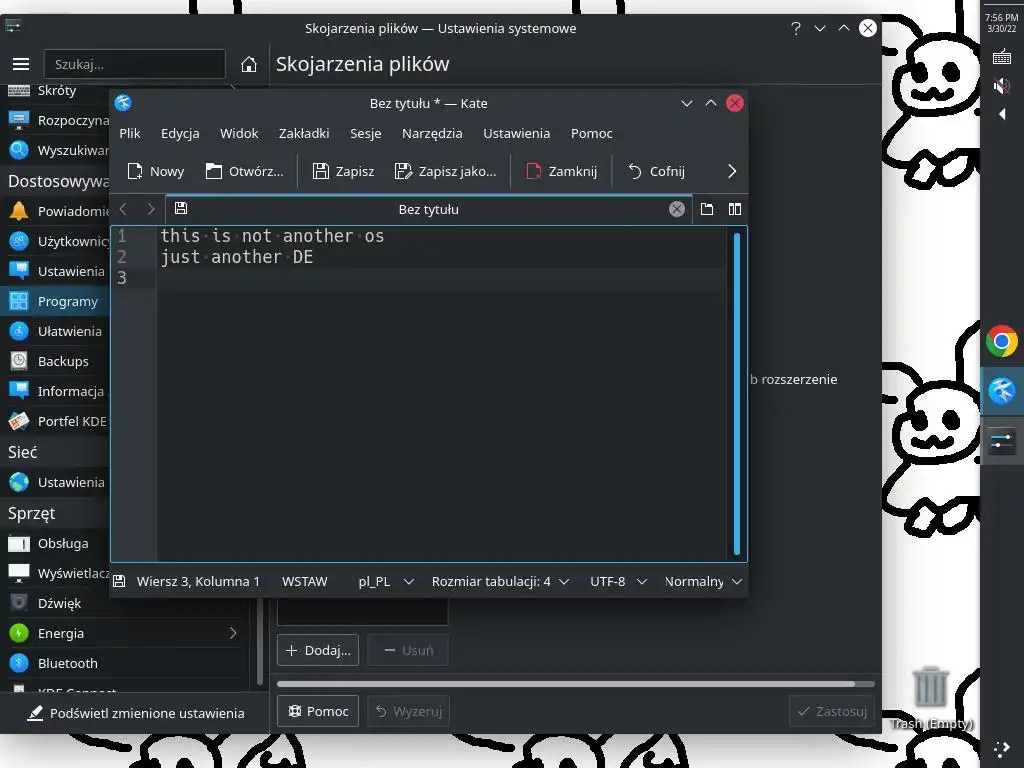The width and height of the screenshot is (1024, 768).
Task: Click line 2 text 'just another DE'
Action: click(236, 257)
